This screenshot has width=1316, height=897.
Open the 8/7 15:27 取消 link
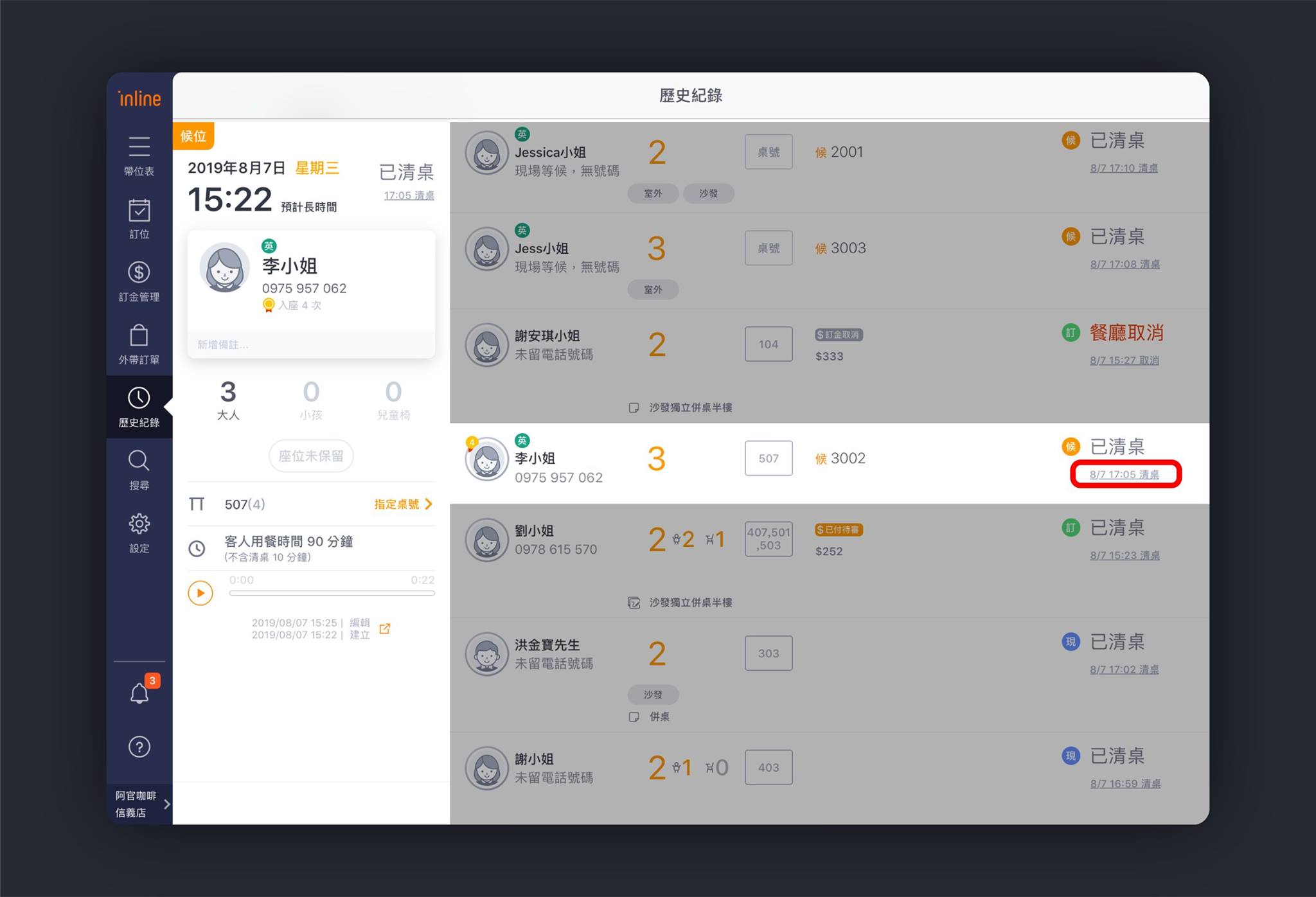1124,360
